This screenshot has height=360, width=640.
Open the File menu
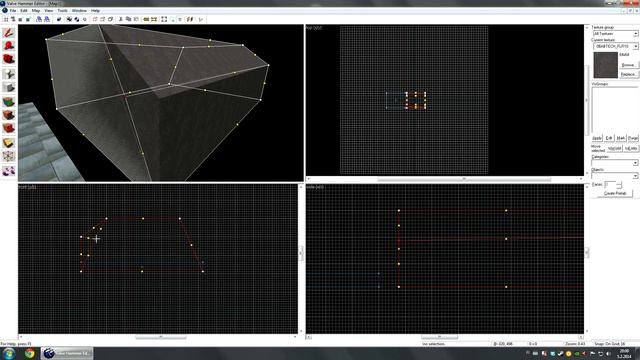click(13, 11)
